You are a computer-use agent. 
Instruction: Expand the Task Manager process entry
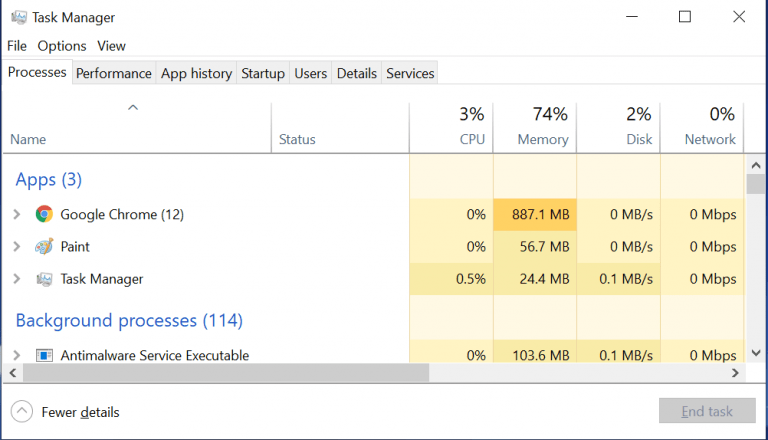(17, 279)
